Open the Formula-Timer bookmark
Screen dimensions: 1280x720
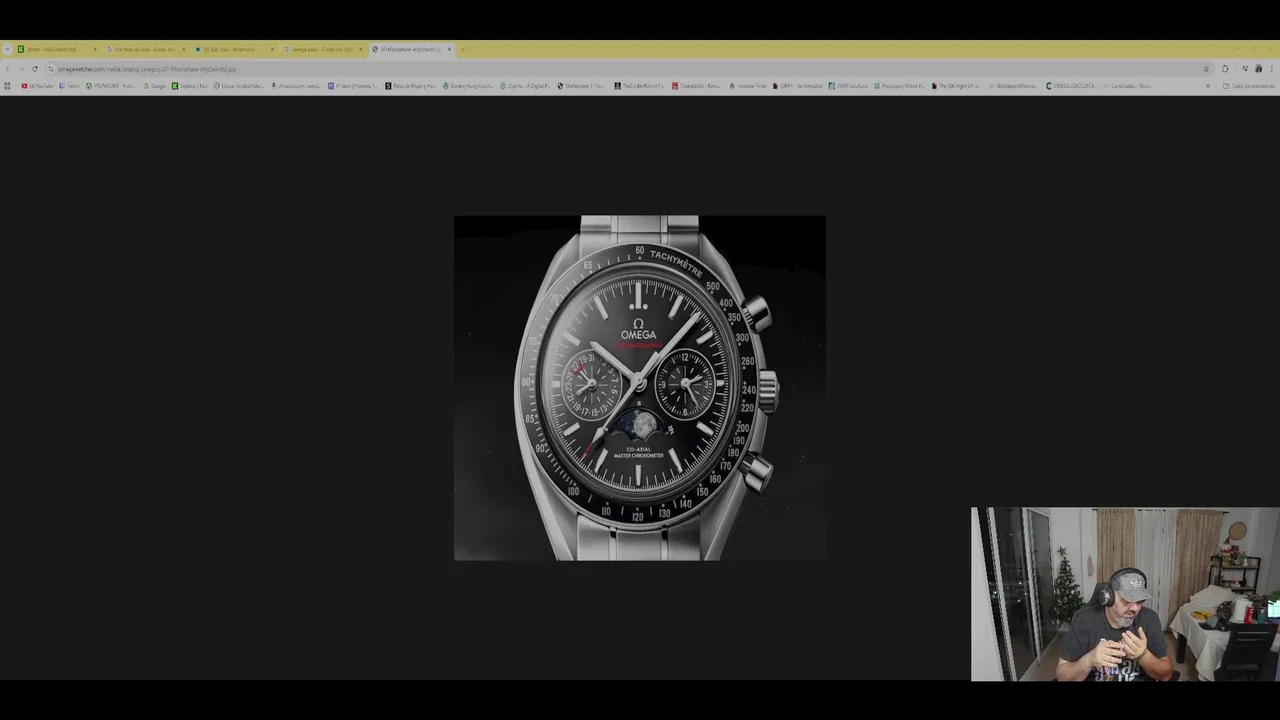[748, 86]
